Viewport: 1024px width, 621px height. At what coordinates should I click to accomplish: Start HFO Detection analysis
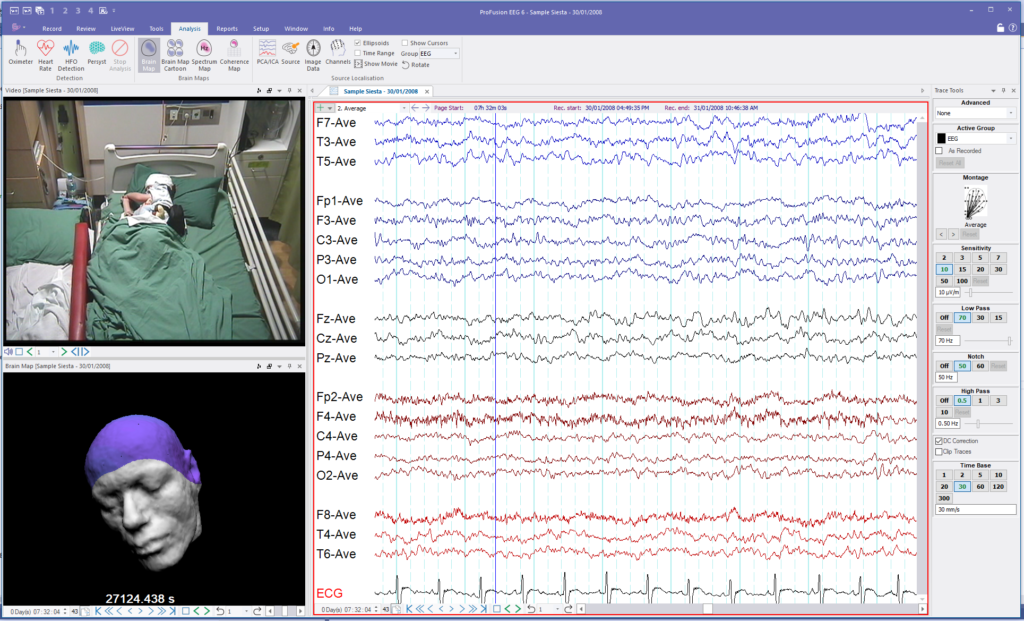[71, 55]
